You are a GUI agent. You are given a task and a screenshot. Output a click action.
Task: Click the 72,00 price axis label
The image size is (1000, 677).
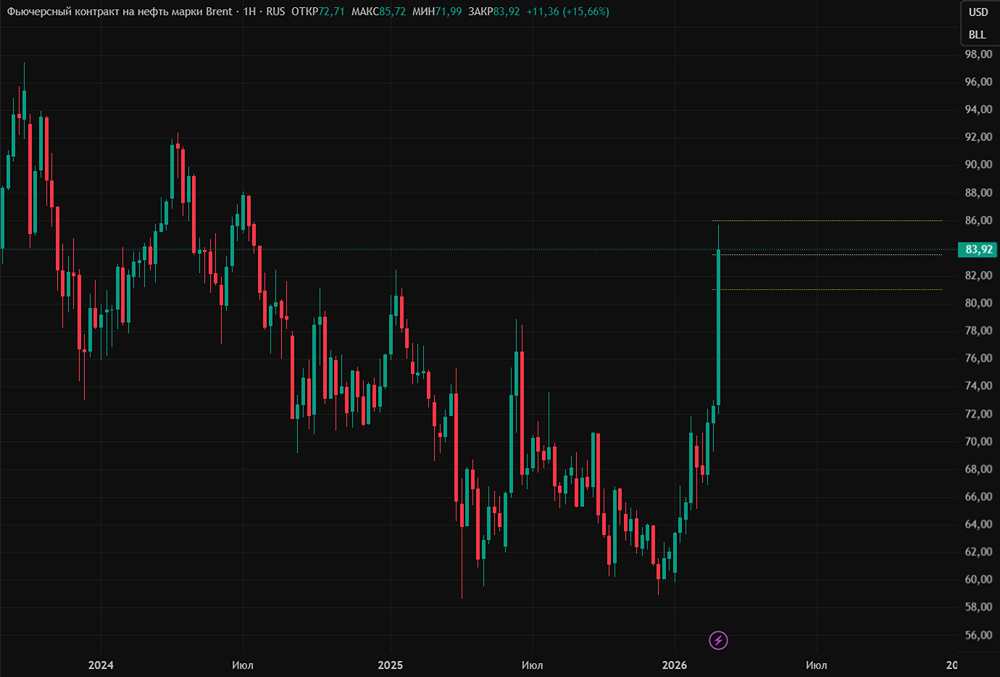978,414
